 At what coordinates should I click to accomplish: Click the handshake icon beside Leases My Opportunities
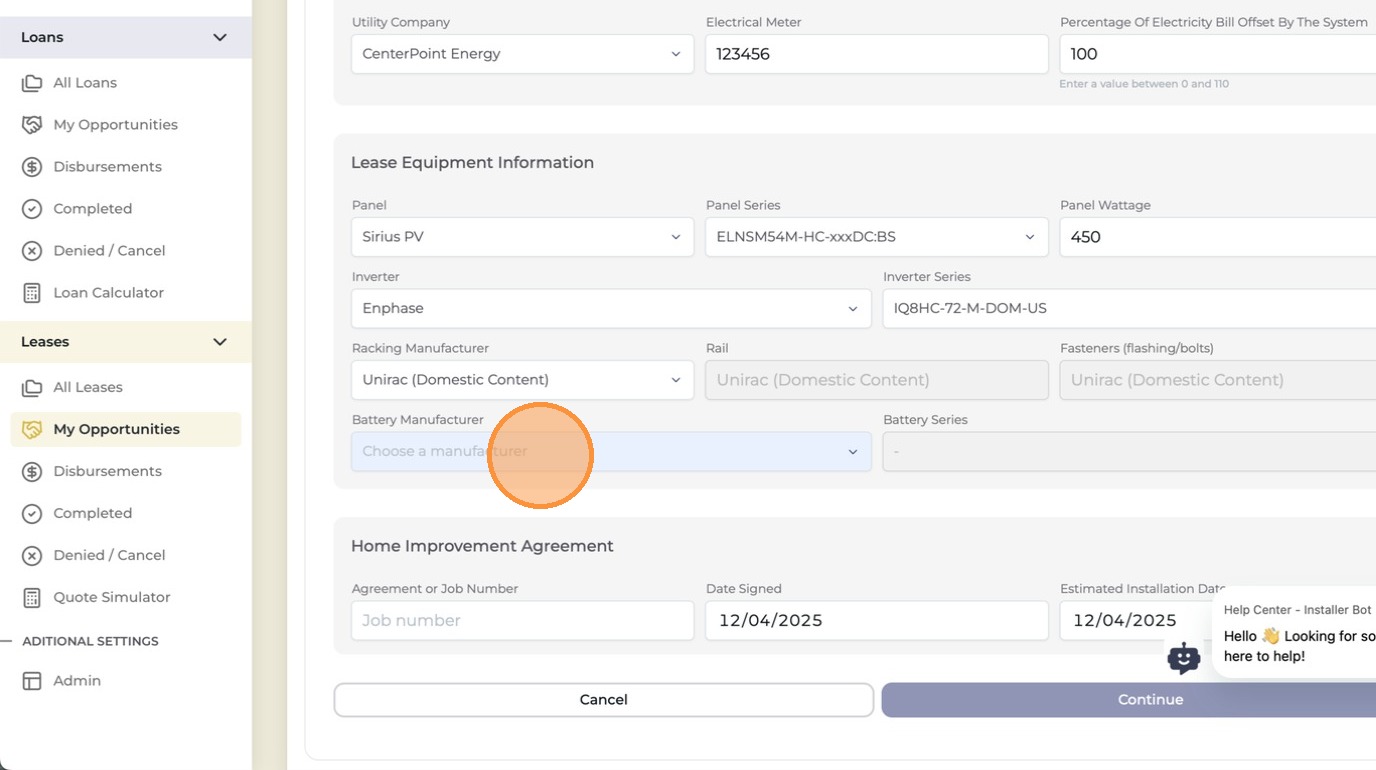(x=32, y=429)
